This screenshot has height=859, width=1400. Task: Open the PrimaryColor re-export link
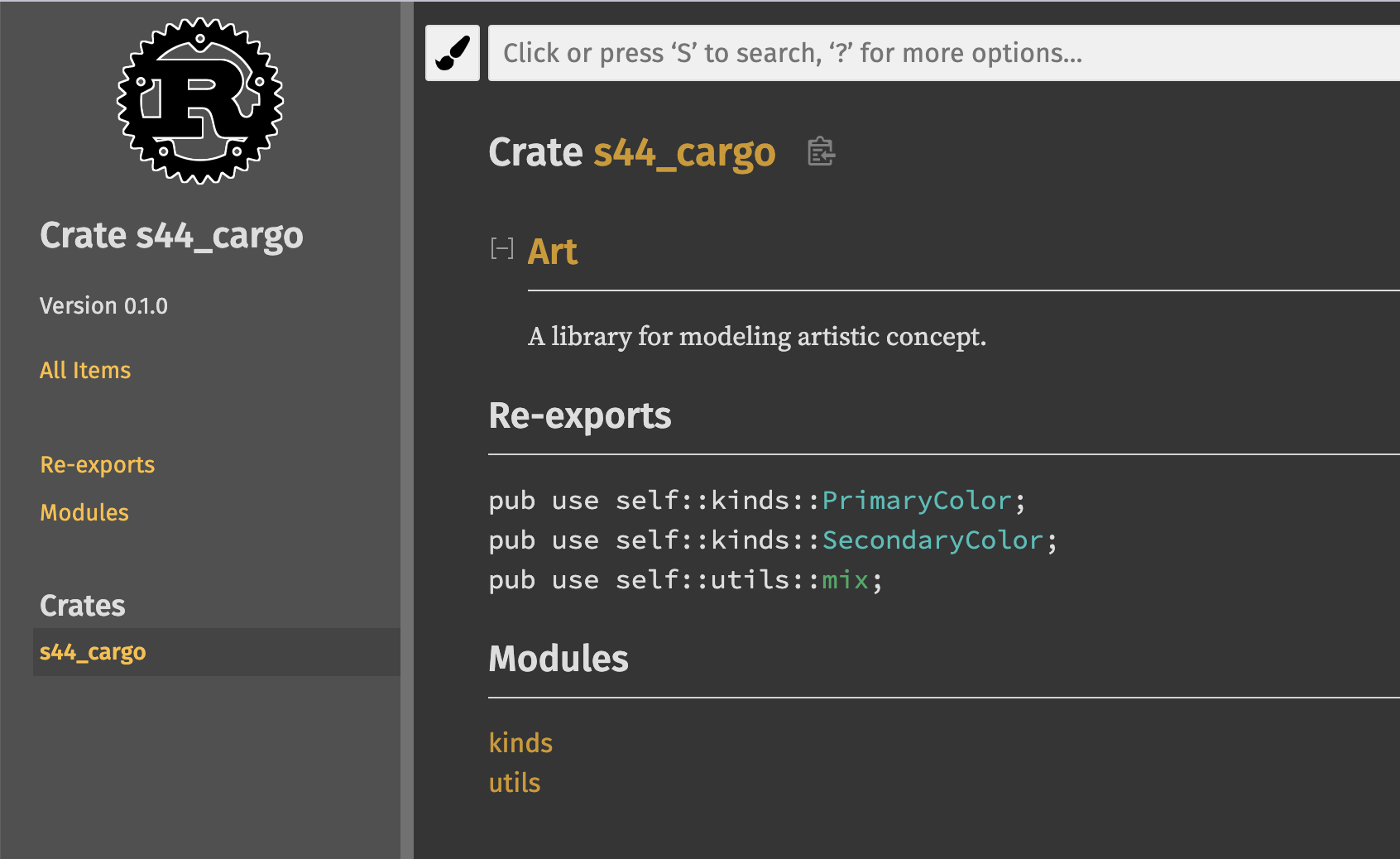(x=916, y=501)
